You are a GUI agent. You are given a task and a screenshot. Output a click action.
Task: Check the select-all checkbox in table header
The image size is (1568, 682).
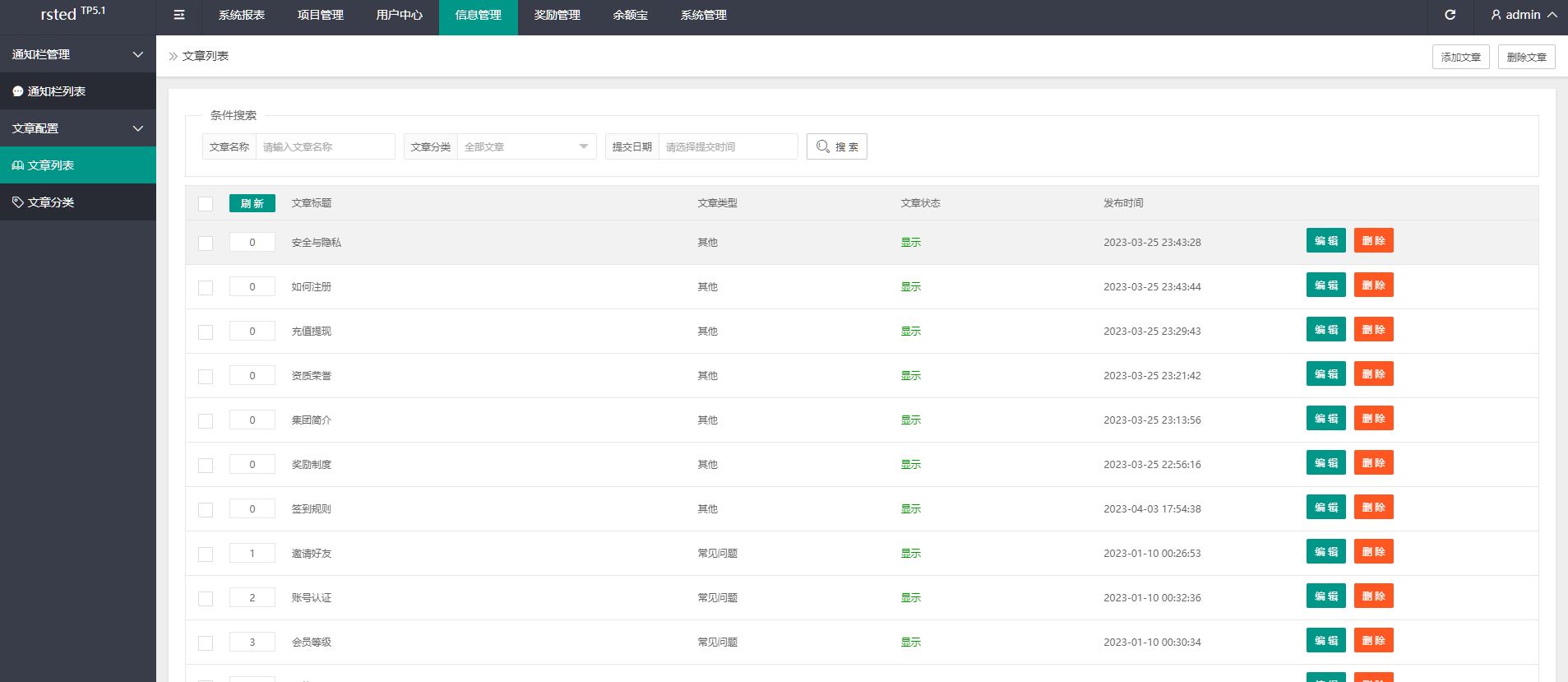(x=206, y=204)
